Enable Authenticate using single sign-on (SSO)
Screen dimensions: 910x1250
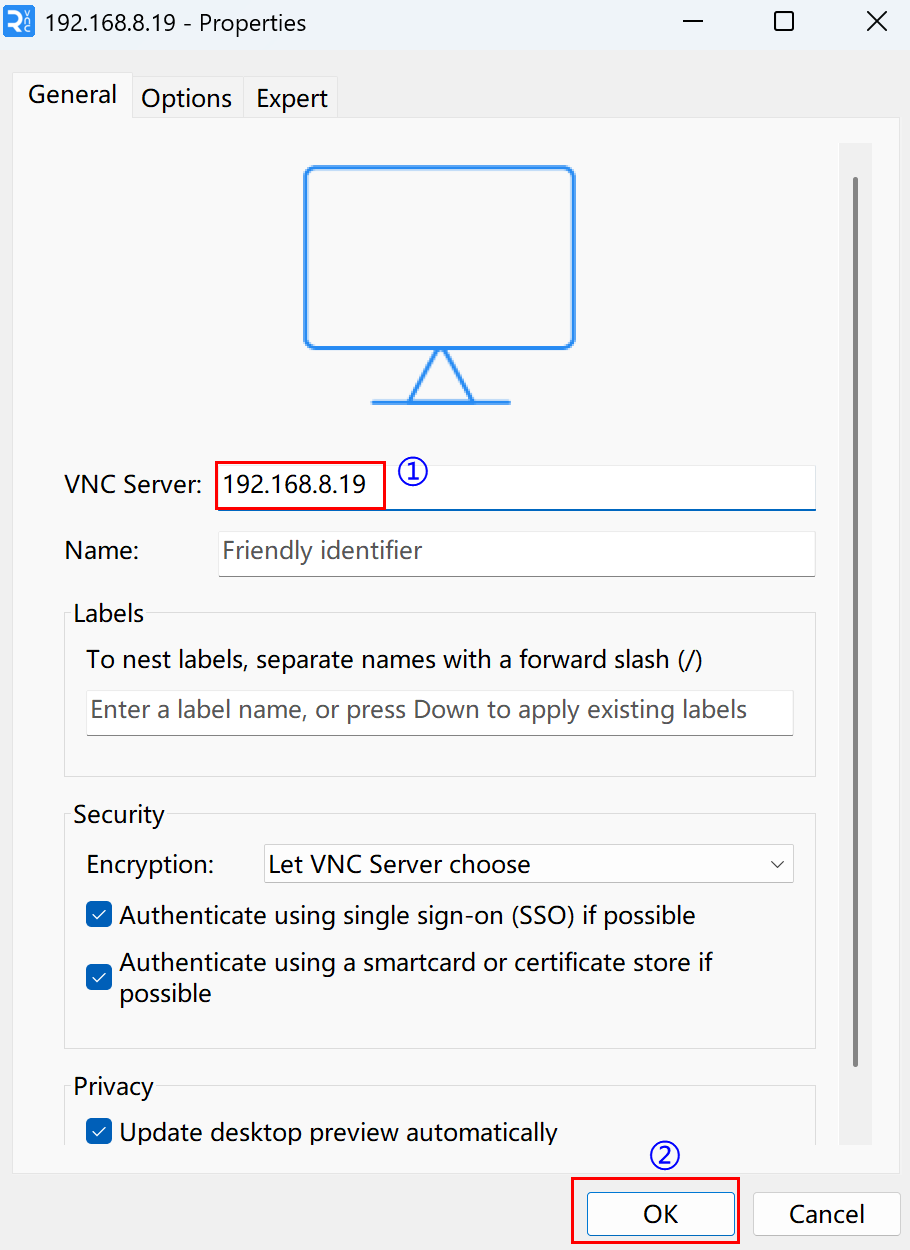[98, 914]
